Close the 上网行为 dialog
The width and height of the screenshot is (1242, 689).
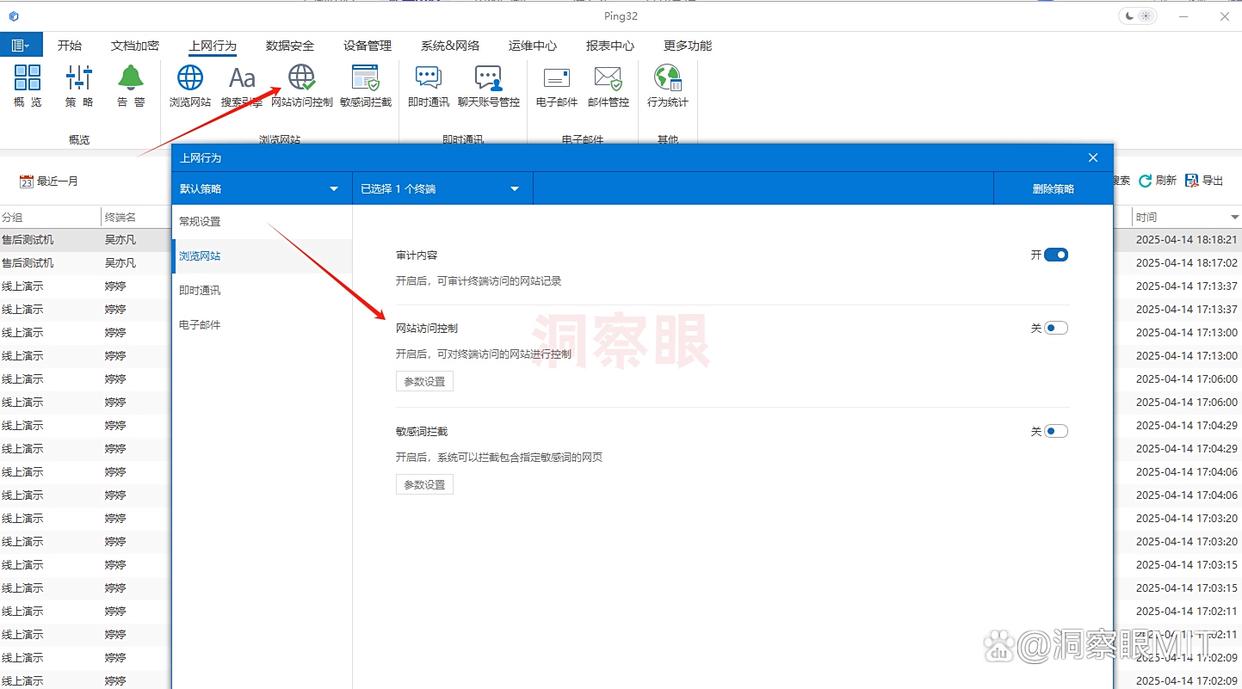[x=1093, y=158]
